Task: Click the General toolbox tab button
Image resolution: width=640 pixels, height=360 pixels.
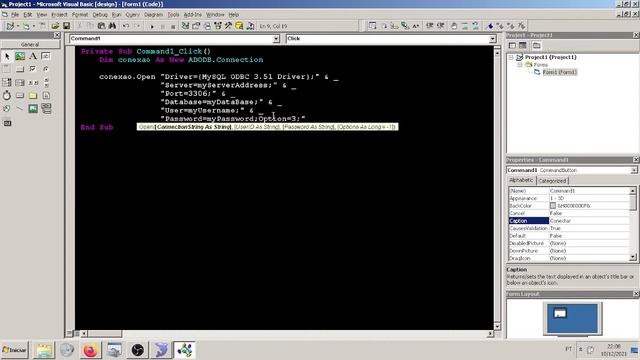Action: 30,44
